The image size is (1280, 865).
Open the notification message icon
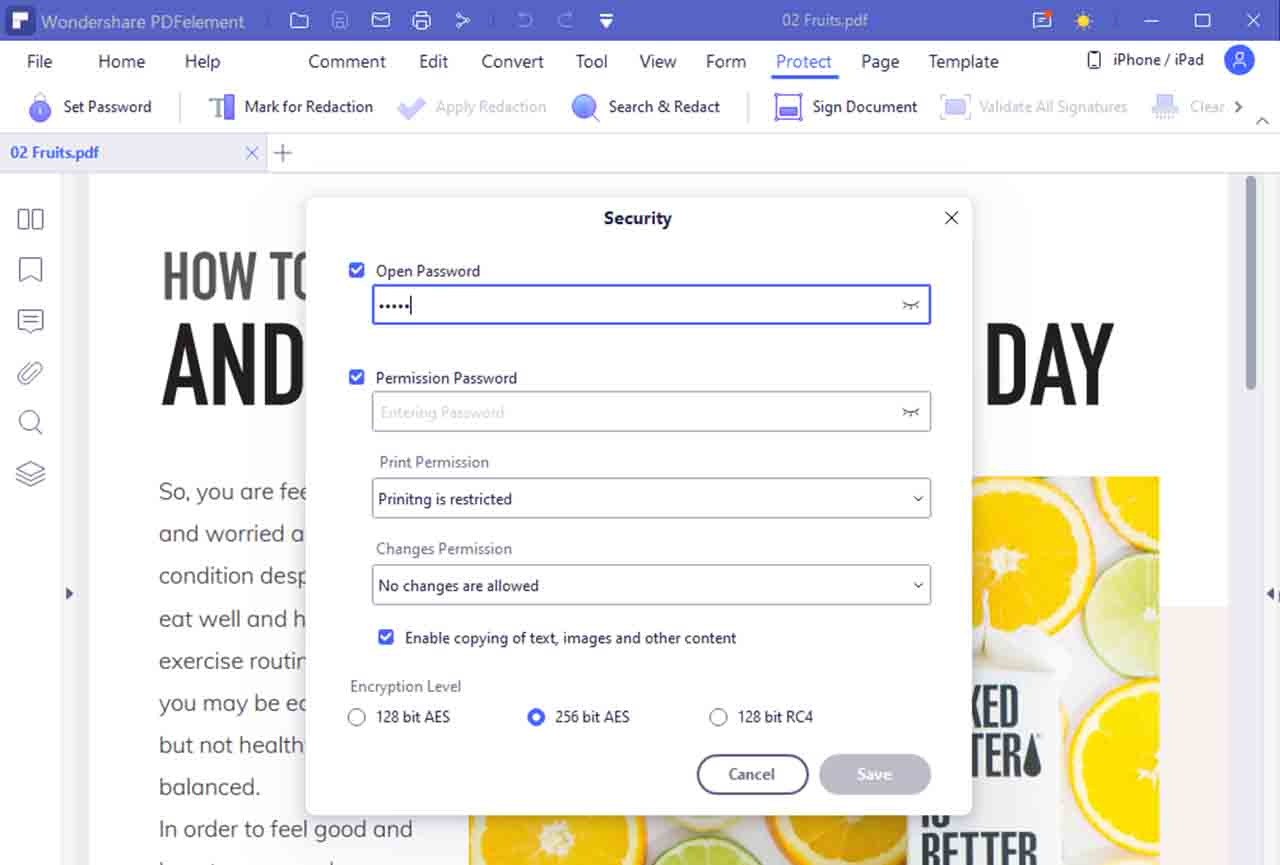tap(1043, 20)
